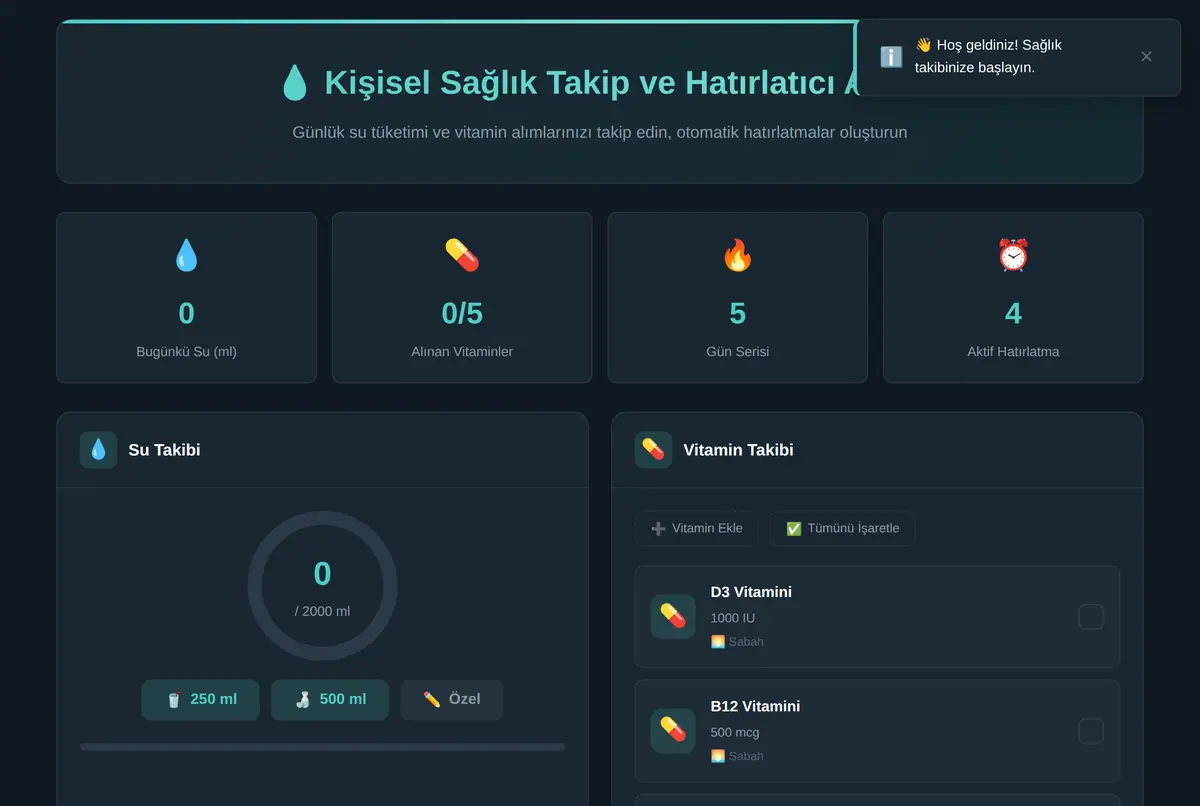Click the D3 Vitamini pill icon
Viewport: 1200px width, 806px height.
[673, 617]
